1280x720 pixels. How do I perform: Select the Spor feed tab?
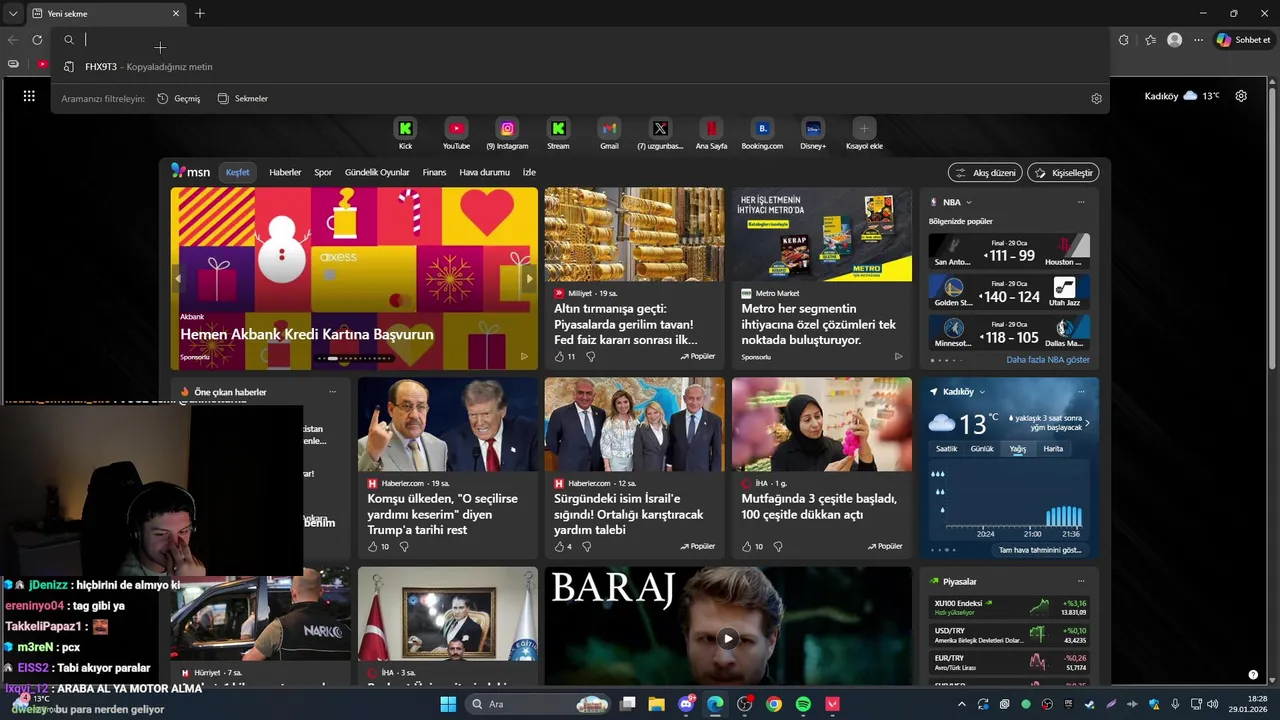323,172
